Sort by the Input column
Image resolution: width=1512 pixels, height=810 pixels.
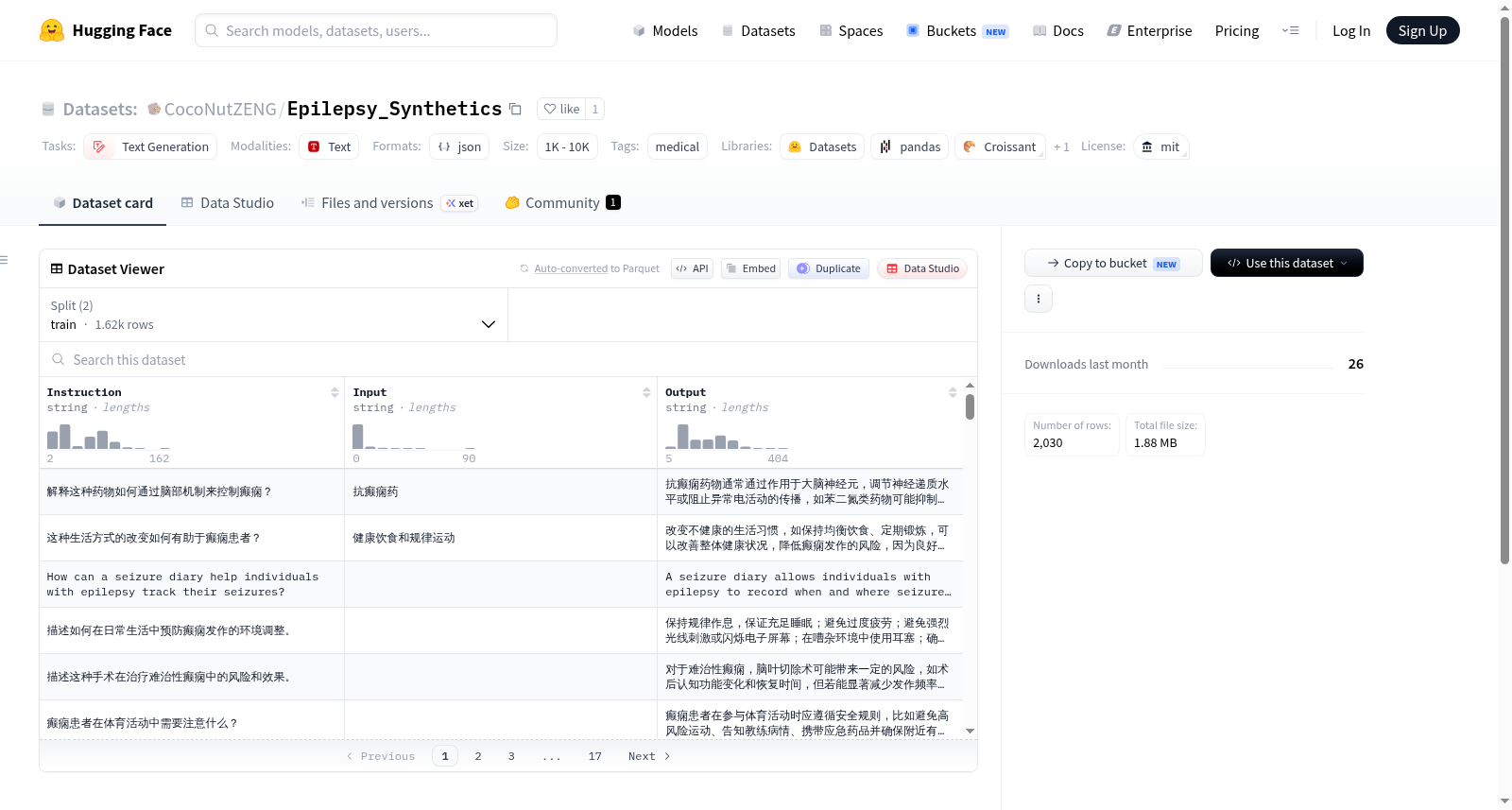point(646,392)
